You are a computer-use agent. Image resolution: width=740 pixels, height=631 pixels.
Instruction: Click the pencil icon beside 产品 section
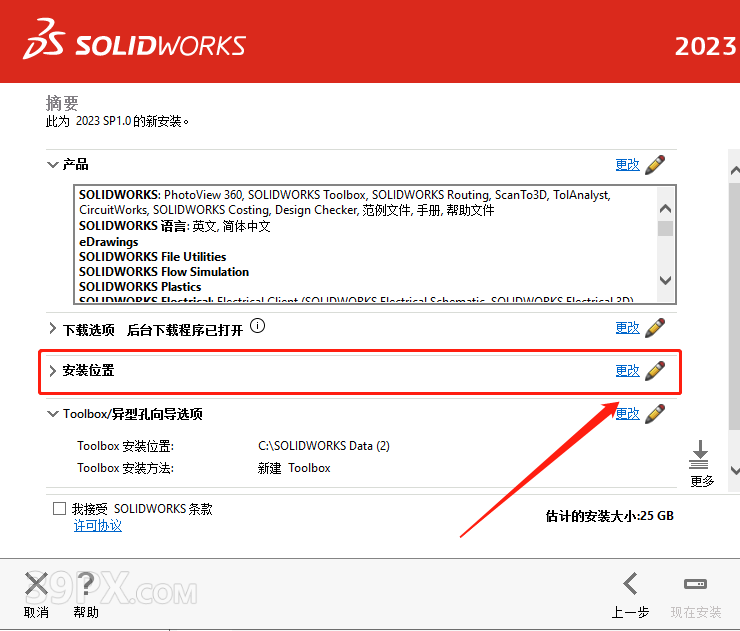pos(655,165)
